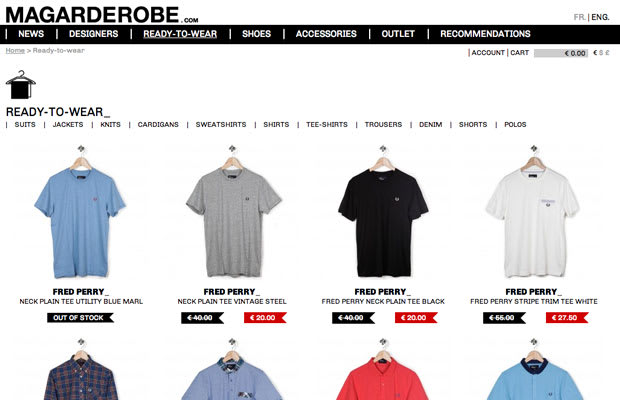620x400 pixels.
Task: Filter by Polos category
Action: tap(515, 125)
